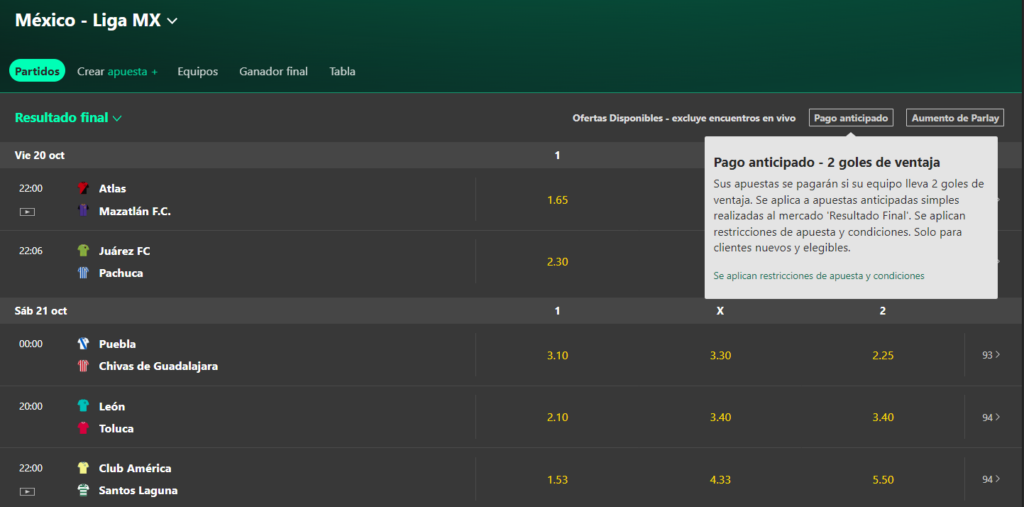Click the 22:06 kickoff time for Juárez FC

pyautogui.click(x=31, y=251)
